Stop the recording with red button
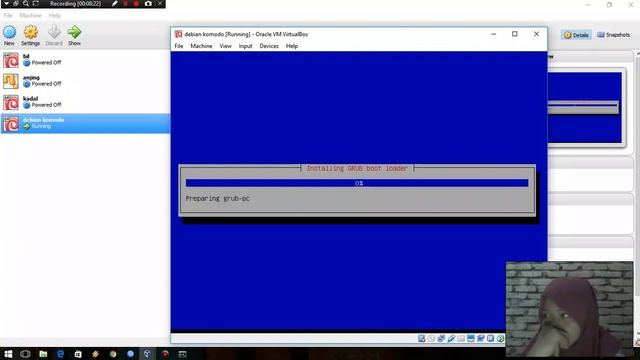The width and height of the screenshot is (640, 360). (136, 3)
